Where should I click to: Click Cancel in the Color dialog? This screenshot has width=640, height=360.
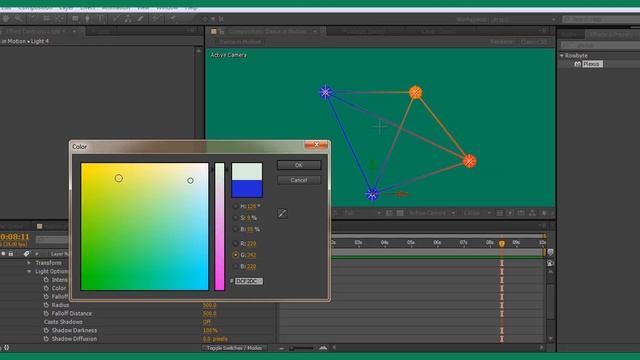[299, 180]
